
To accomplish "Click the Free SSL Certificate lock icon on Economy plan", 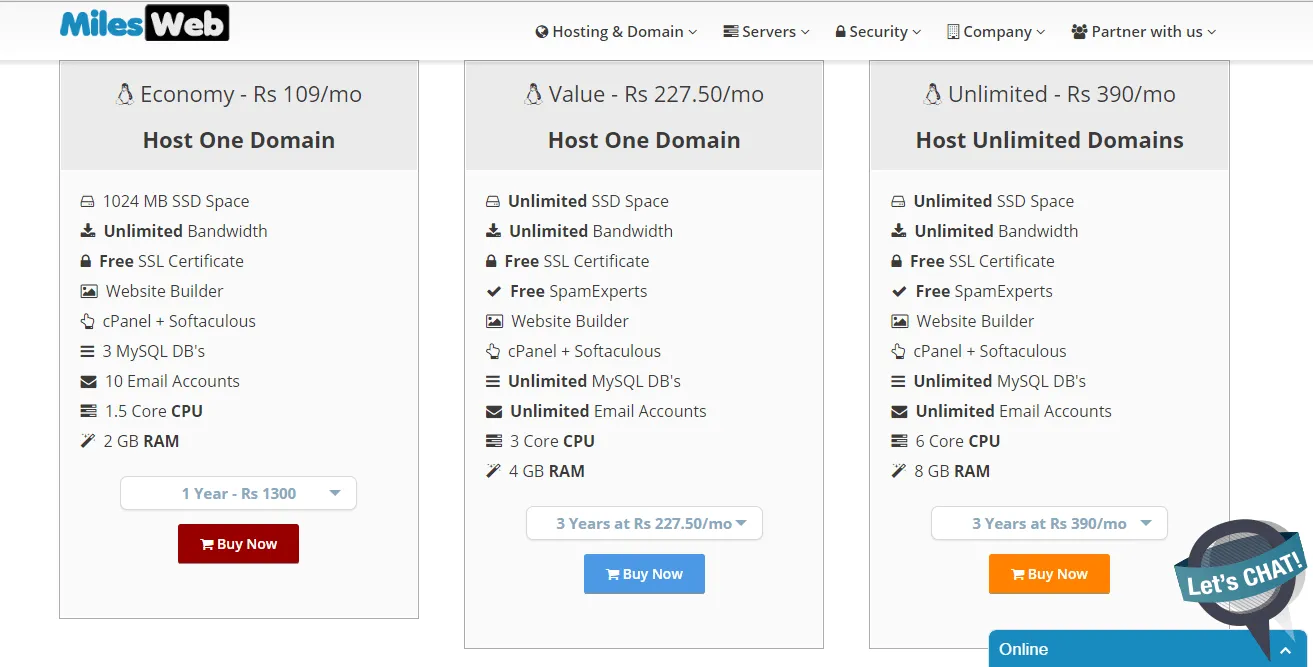I will pyautogui.click(x=87, y=261).
